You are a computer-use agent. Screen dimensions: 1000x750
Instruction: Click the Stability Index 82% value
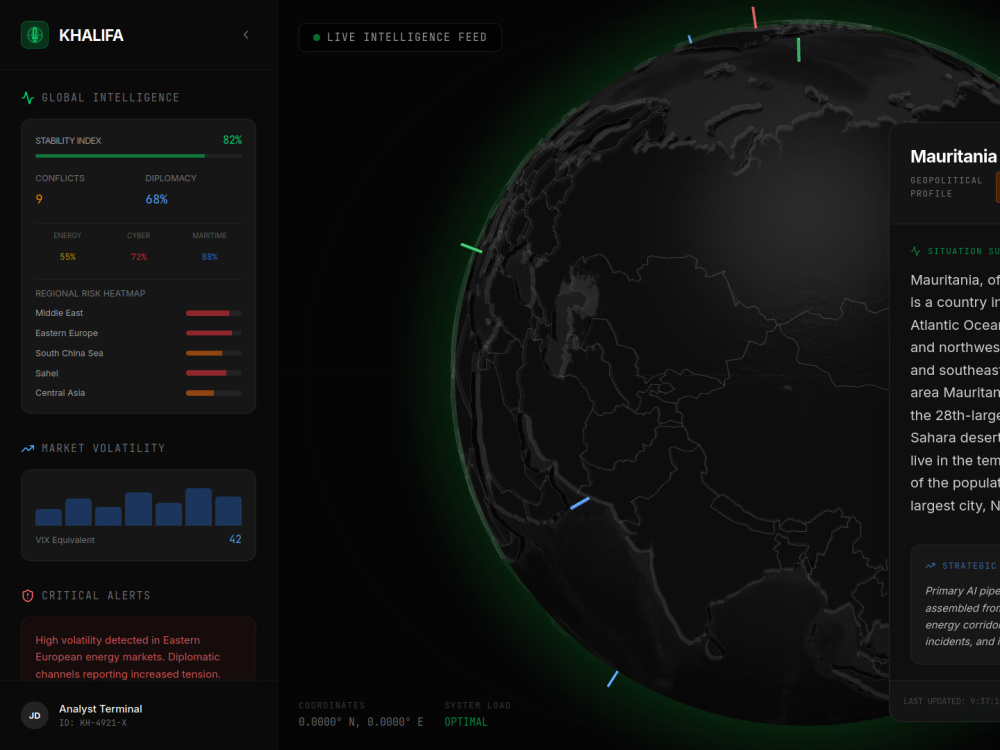pos(232,140)
